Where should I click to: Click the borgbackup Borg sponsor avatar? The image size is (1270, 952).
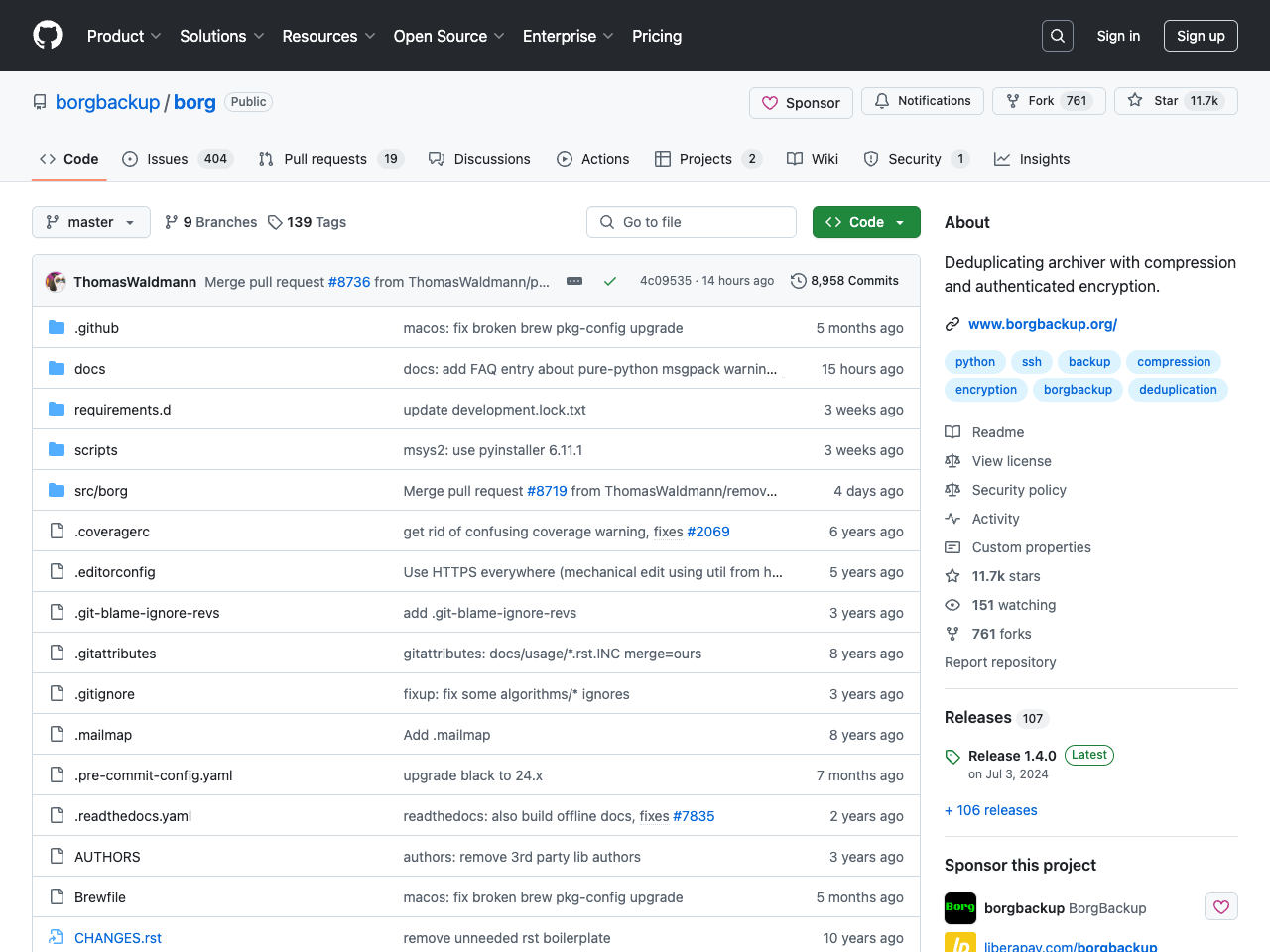pos(960,908)
